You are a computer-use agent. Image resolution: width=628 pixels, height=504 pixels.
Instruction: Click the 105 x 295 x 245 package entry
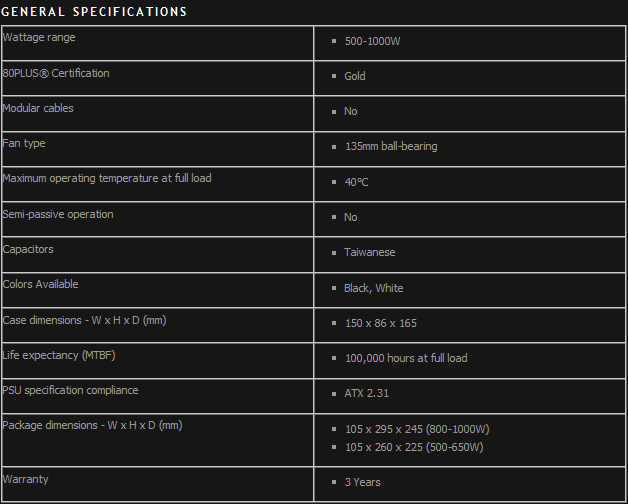417,429
